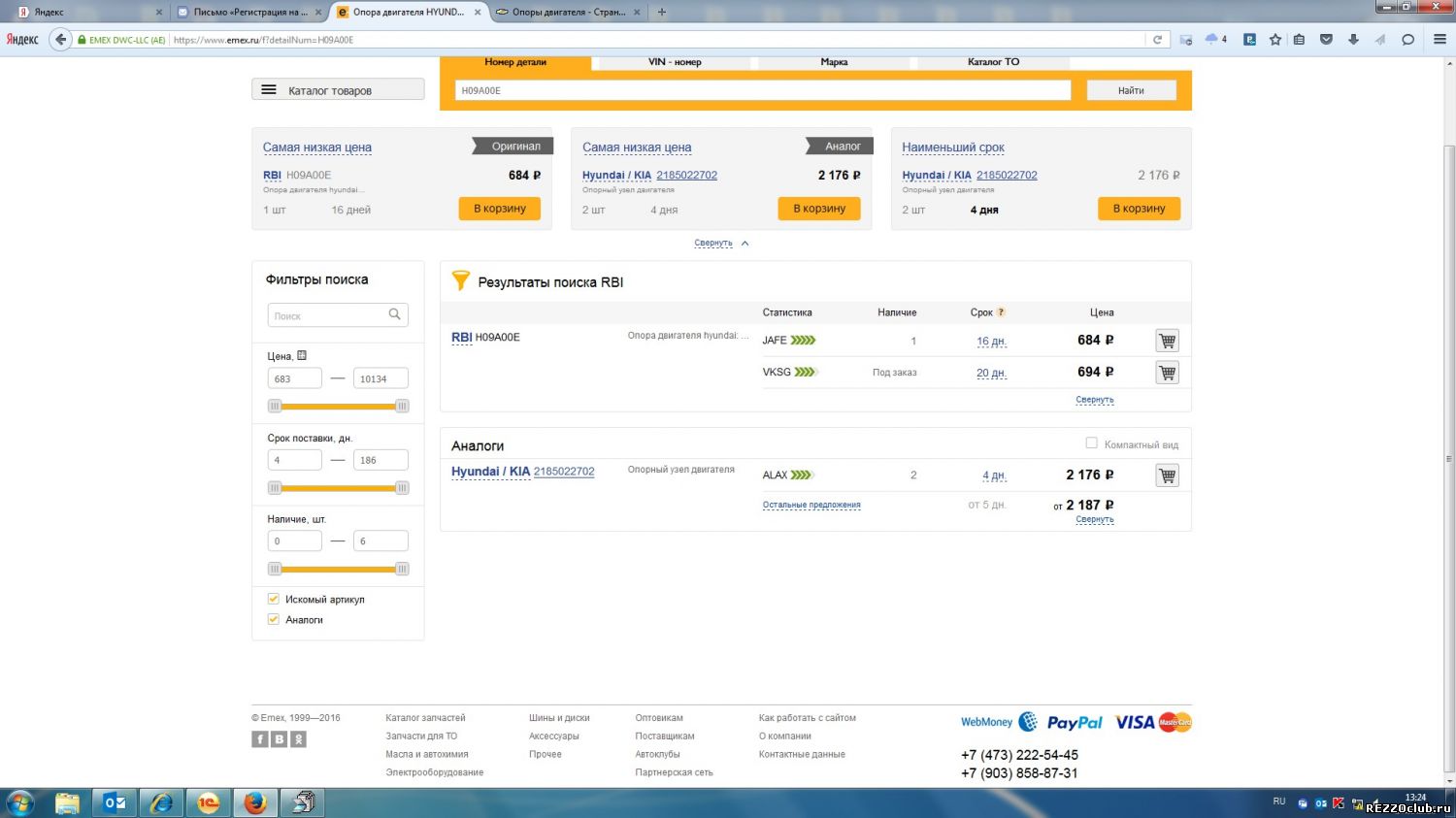Adjust the Цена range slider right handle
The height and width of the screenshot is (818, 1456).
point(402,406)
